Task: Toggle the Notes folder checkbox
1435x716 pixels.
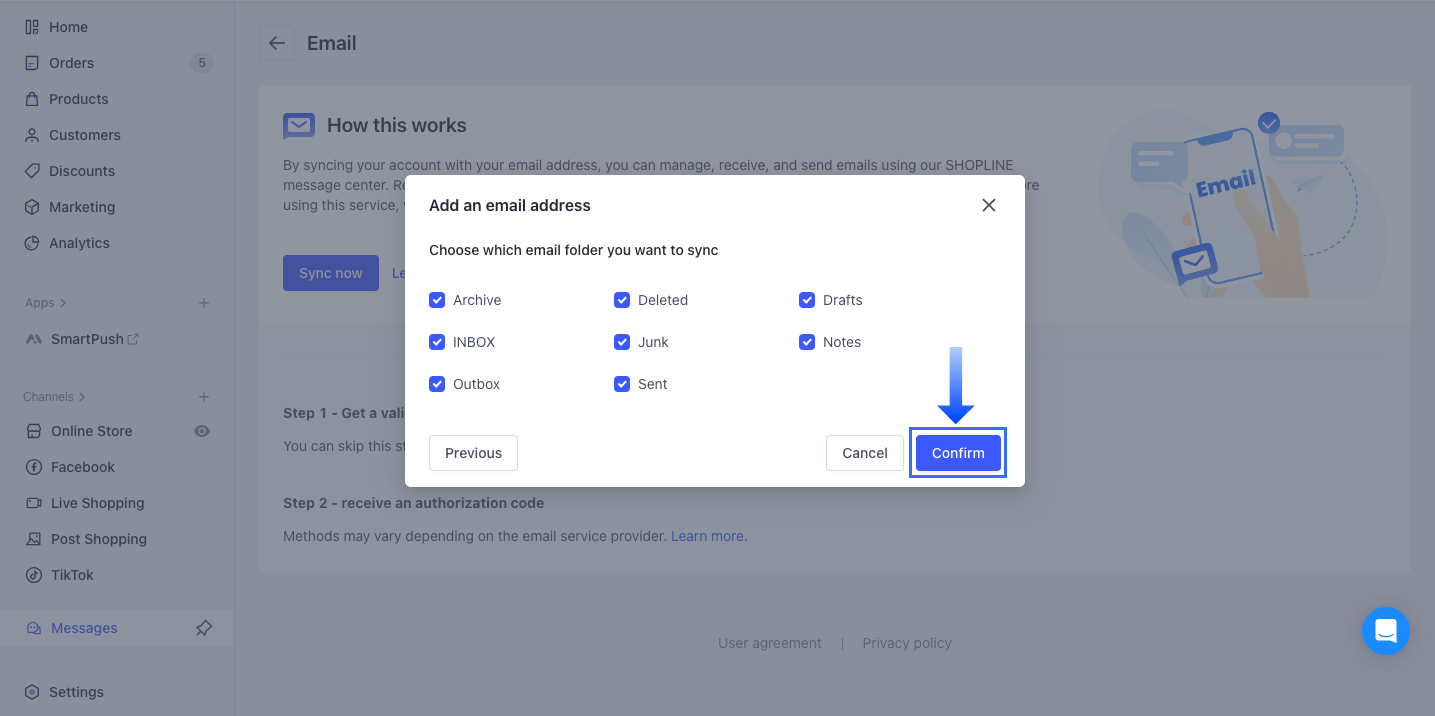Action: (x=807, y=342)
